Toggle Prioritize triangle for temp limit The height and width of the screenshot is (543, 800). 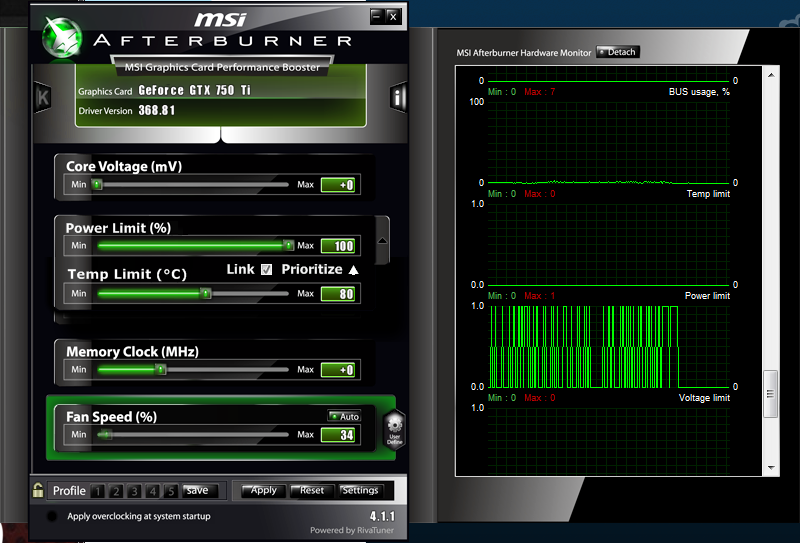coord(353,270)
